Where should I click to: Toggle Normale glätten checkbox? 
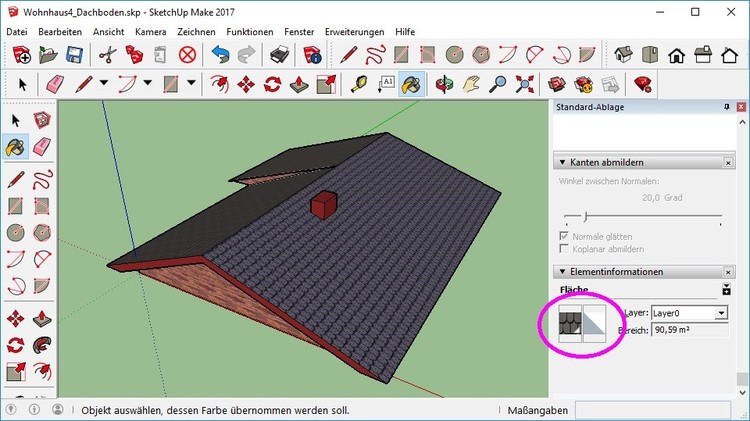[564, 236]
